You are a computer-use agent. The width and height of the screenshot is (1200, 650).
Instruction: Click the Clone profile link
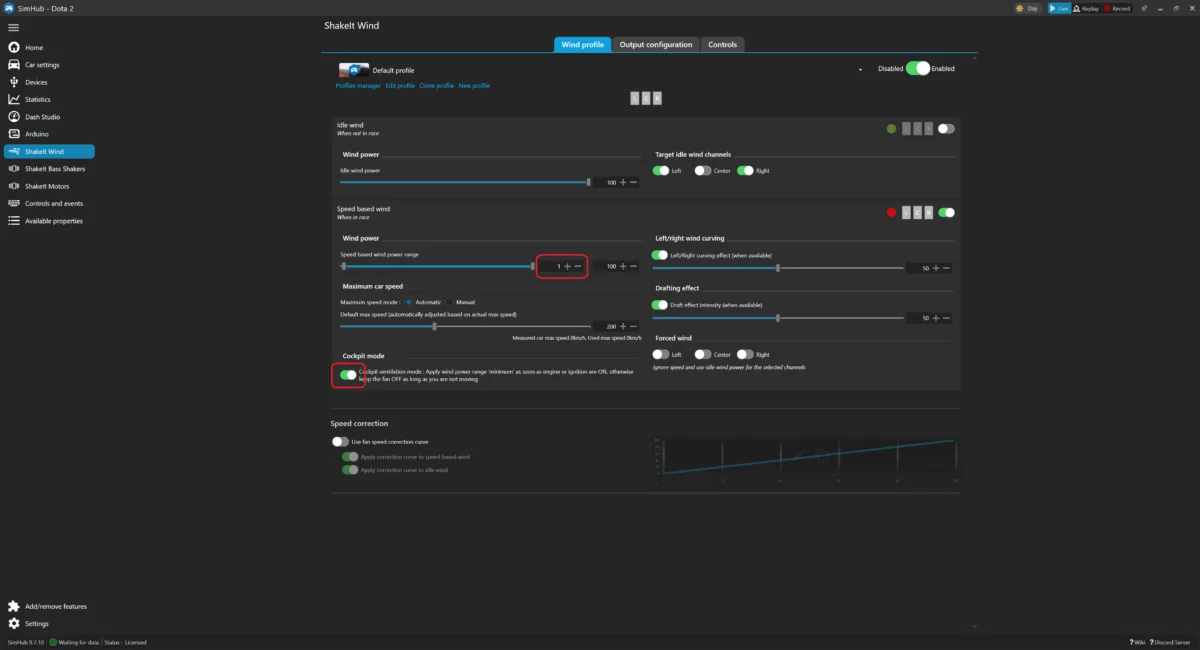tap(436, 86)
